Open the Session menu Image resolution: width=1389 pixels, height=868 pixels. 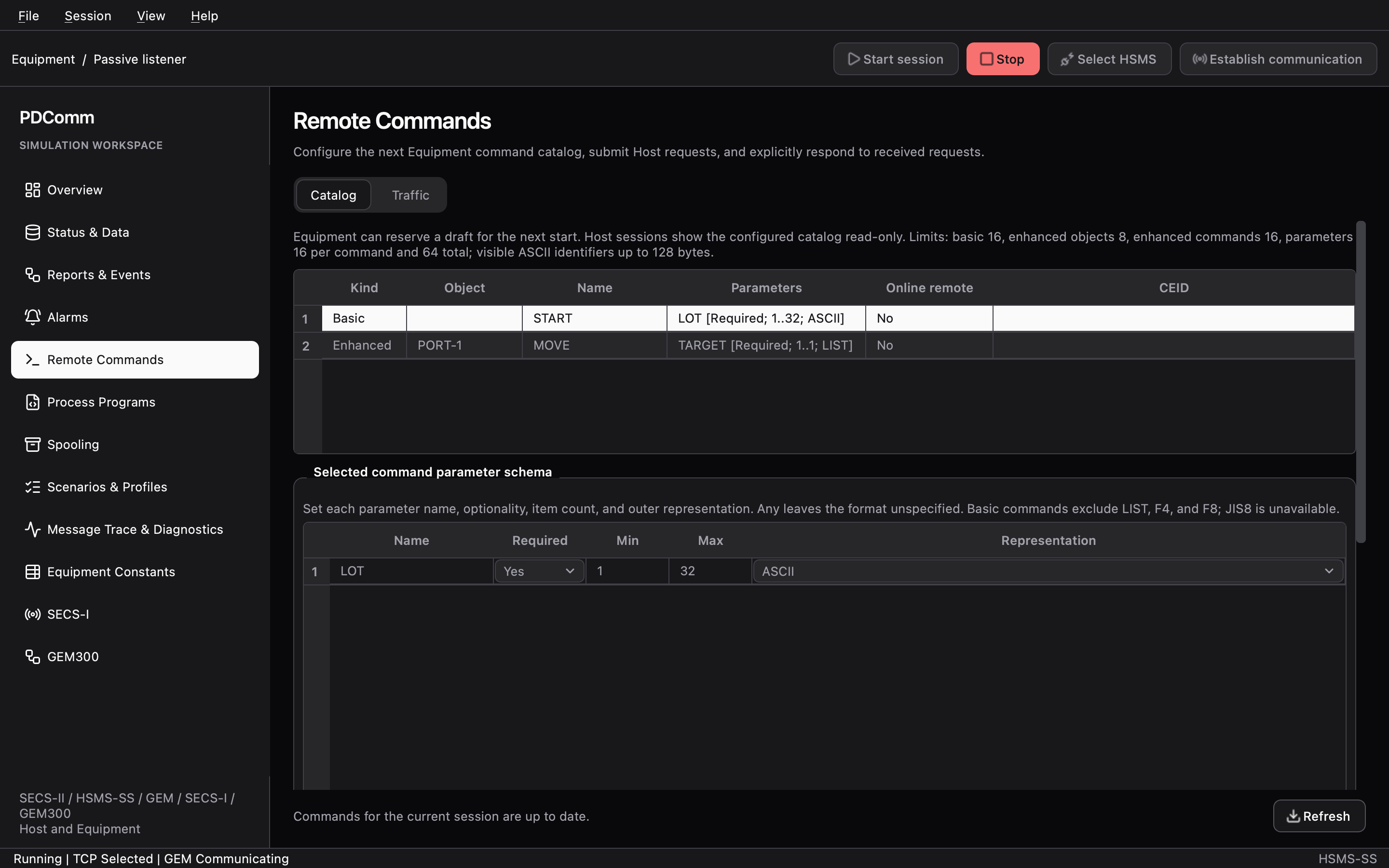(88, 15)
